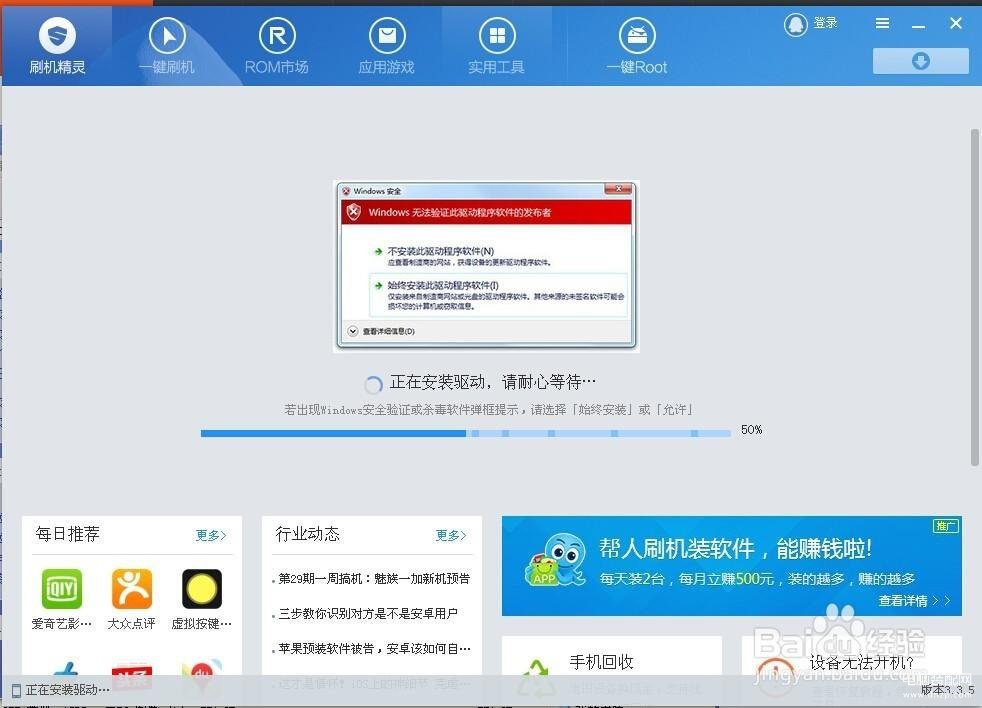
Task: Open the 实用工具 tab
Action: tap(496, 46)
